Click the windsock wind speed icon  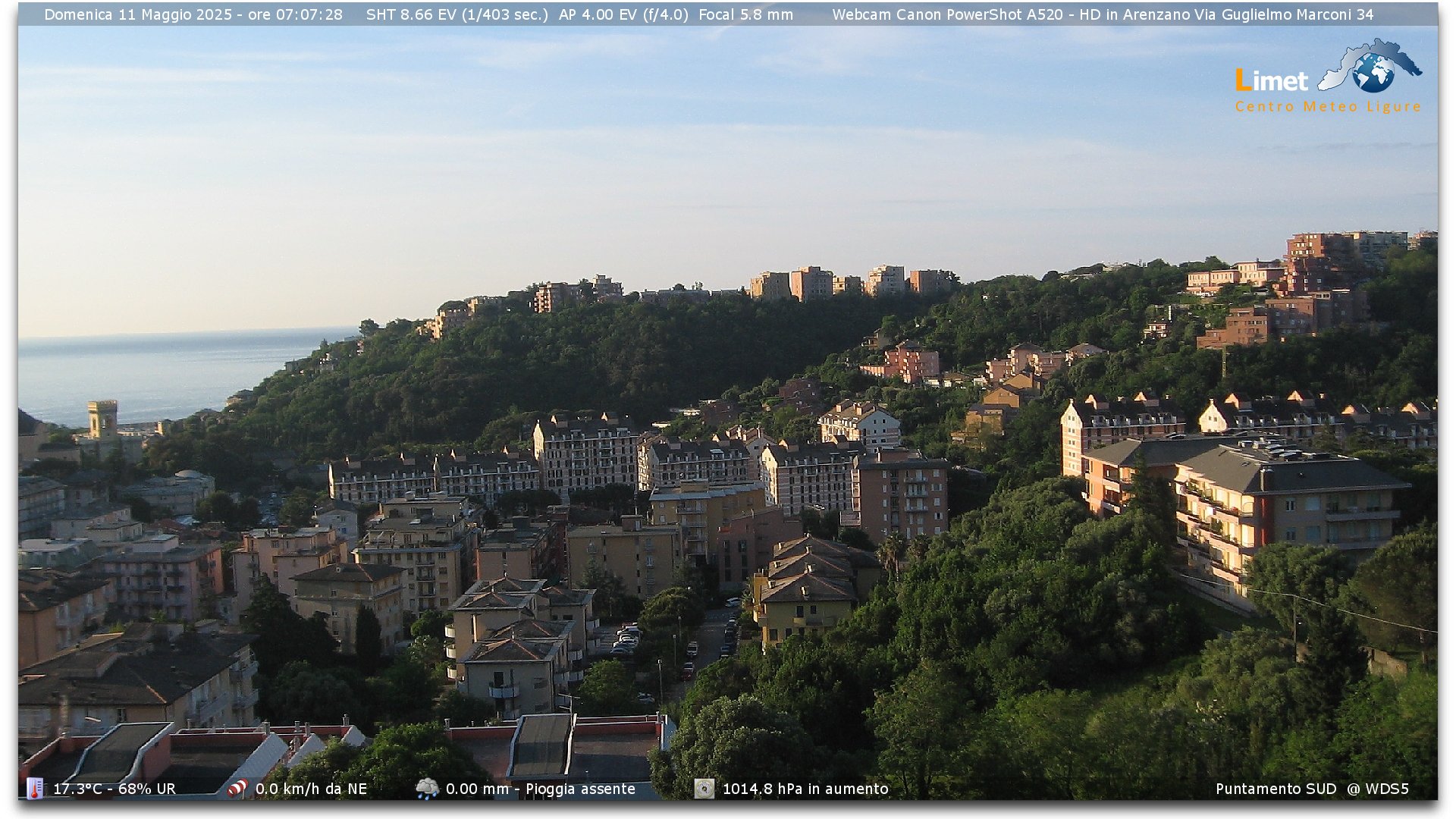click(237, 789)
